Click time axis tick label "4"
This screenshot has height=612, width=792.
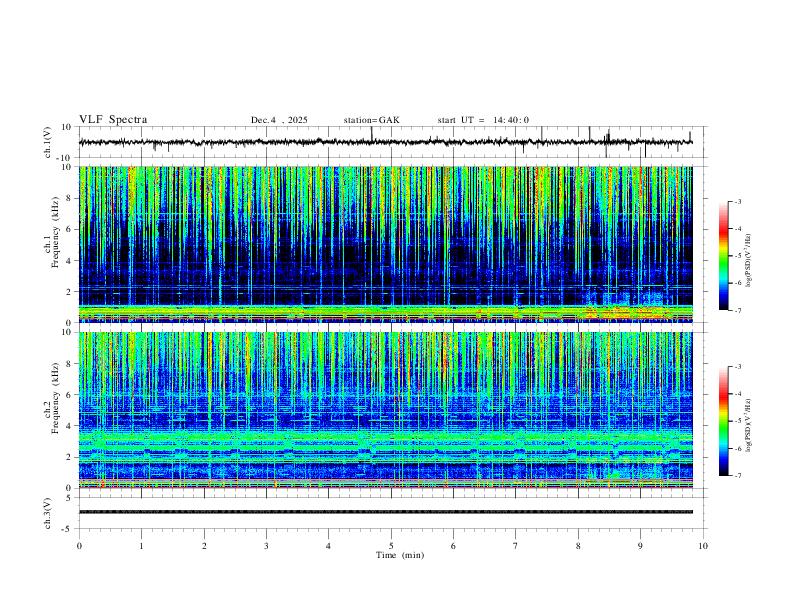[x=328, y=546]
